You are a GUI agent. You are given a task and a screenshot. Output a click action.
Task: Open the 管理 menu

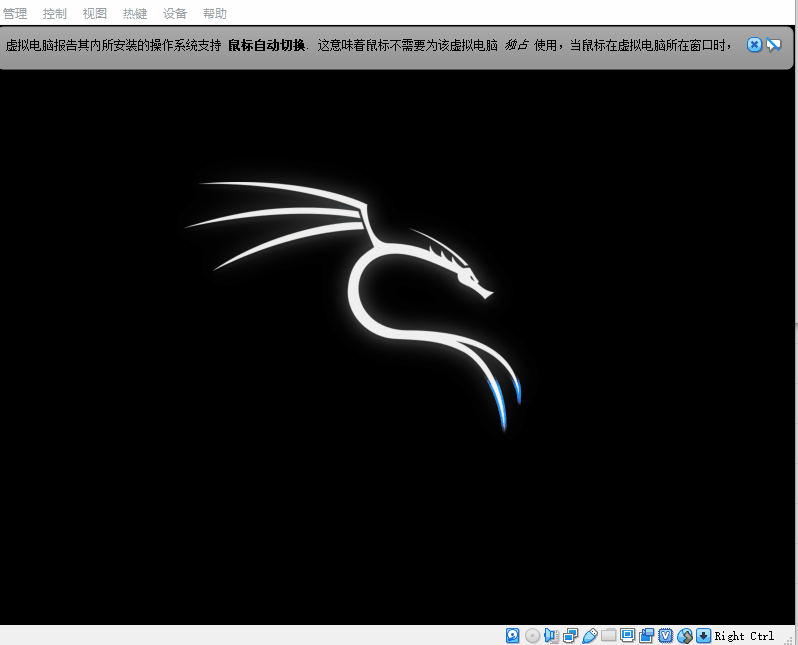[15, 14]
